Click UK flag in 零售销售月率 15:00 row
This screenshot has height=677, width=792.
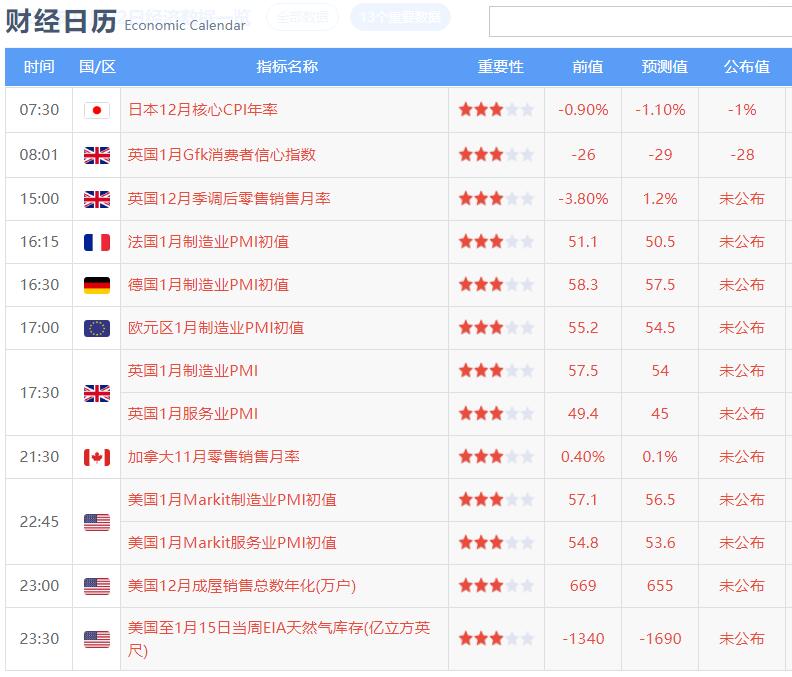coord(97,199)
